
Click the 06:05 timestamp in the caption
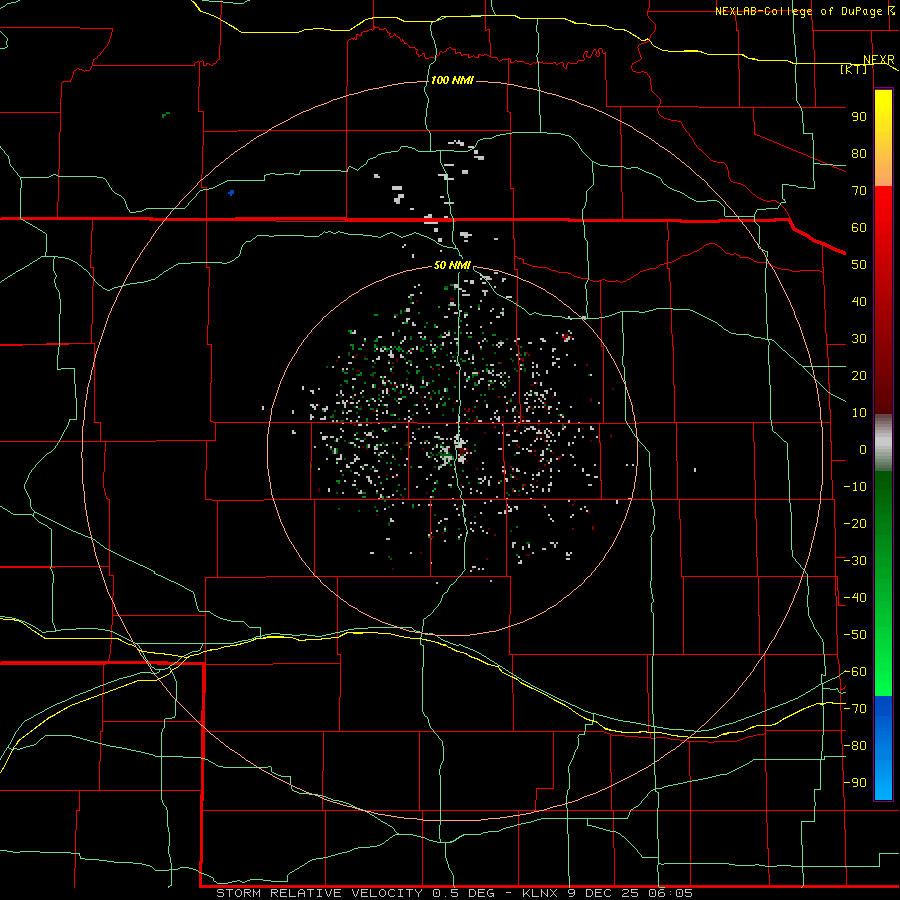[670, 893]
